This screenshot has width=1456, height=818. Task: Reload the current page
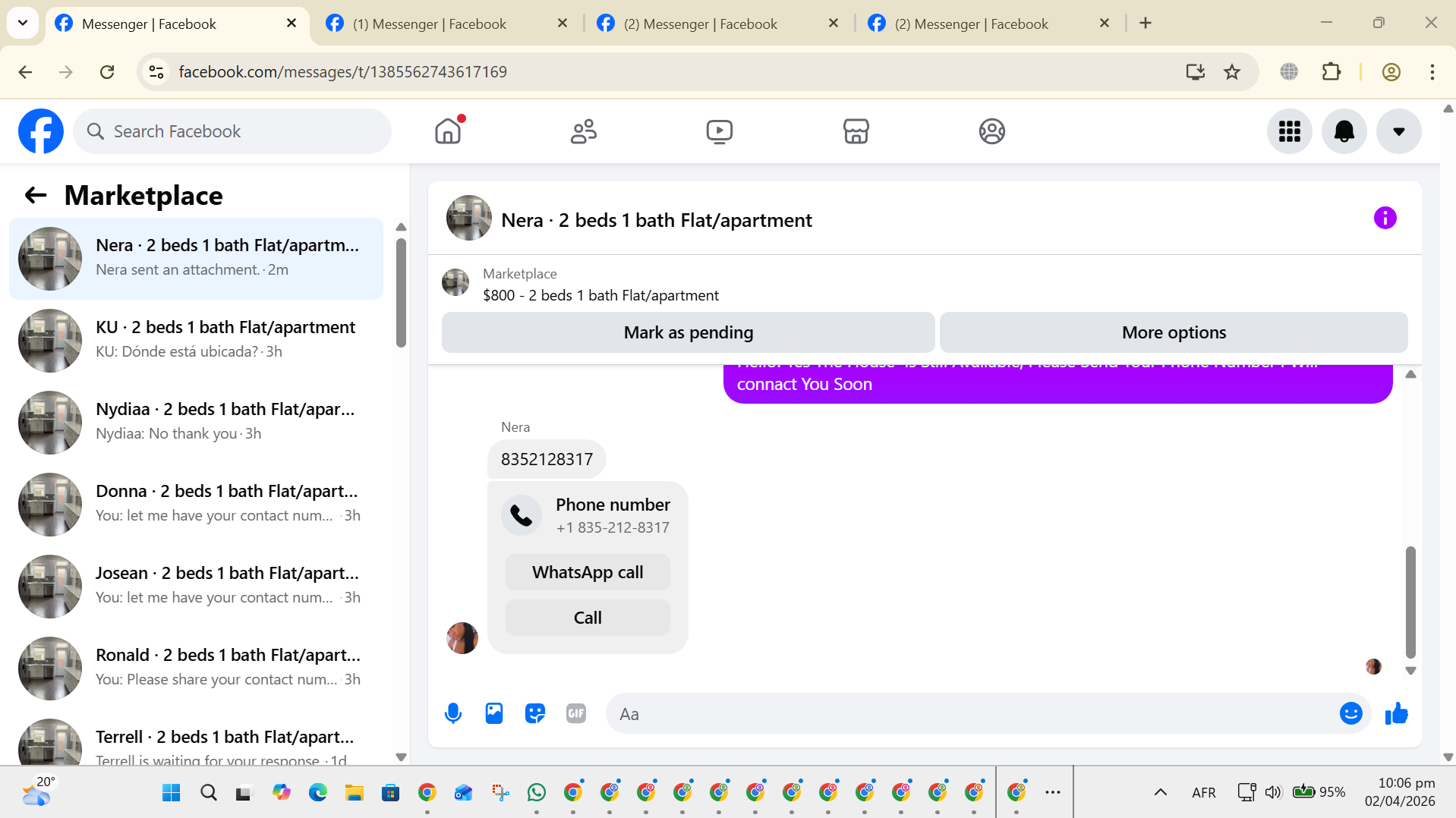[107, 72]
